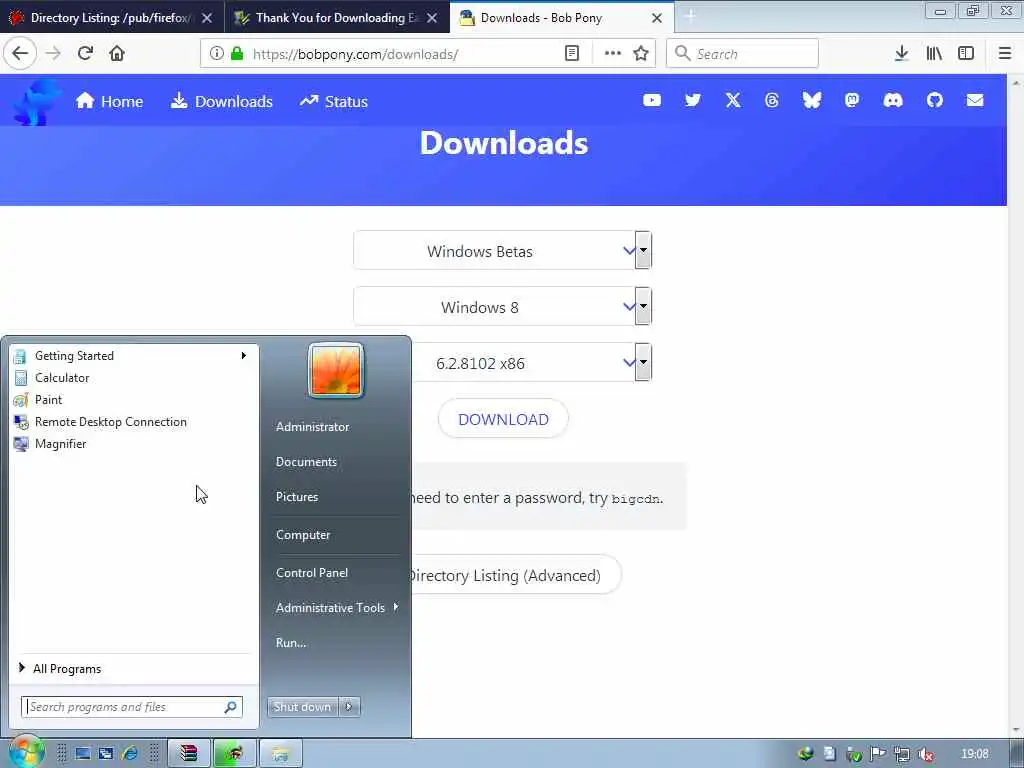Image resolution: width=1024 pixels, height=768 pixels.
Task: Open the X social icon in the header
Action: (733, 100)
